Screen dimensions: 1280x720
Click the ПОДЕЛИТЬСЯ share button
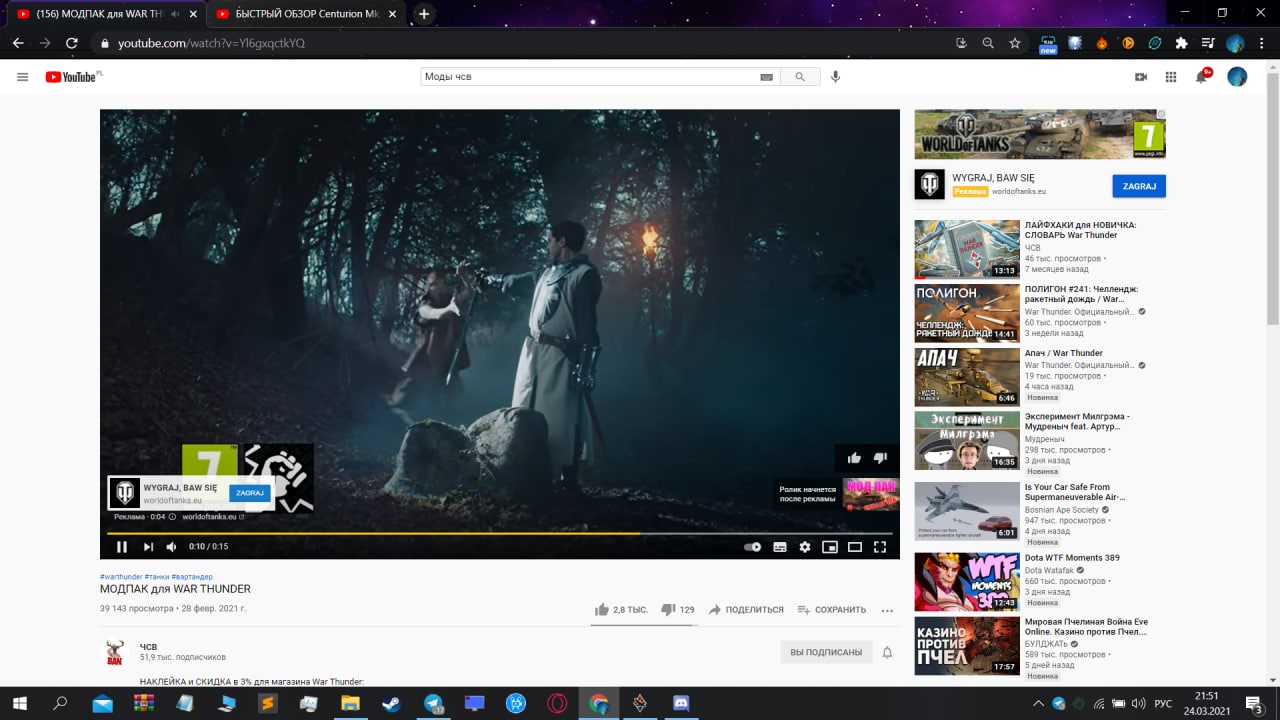point(746,609)
